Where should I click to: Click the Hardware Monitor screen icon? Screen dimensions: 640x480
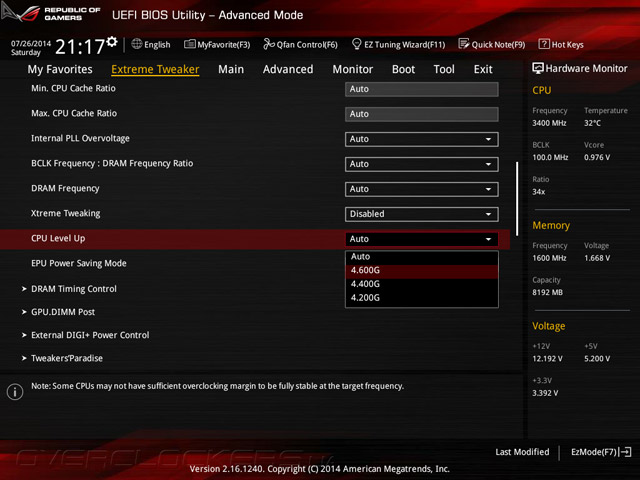(x=538, y=68)
